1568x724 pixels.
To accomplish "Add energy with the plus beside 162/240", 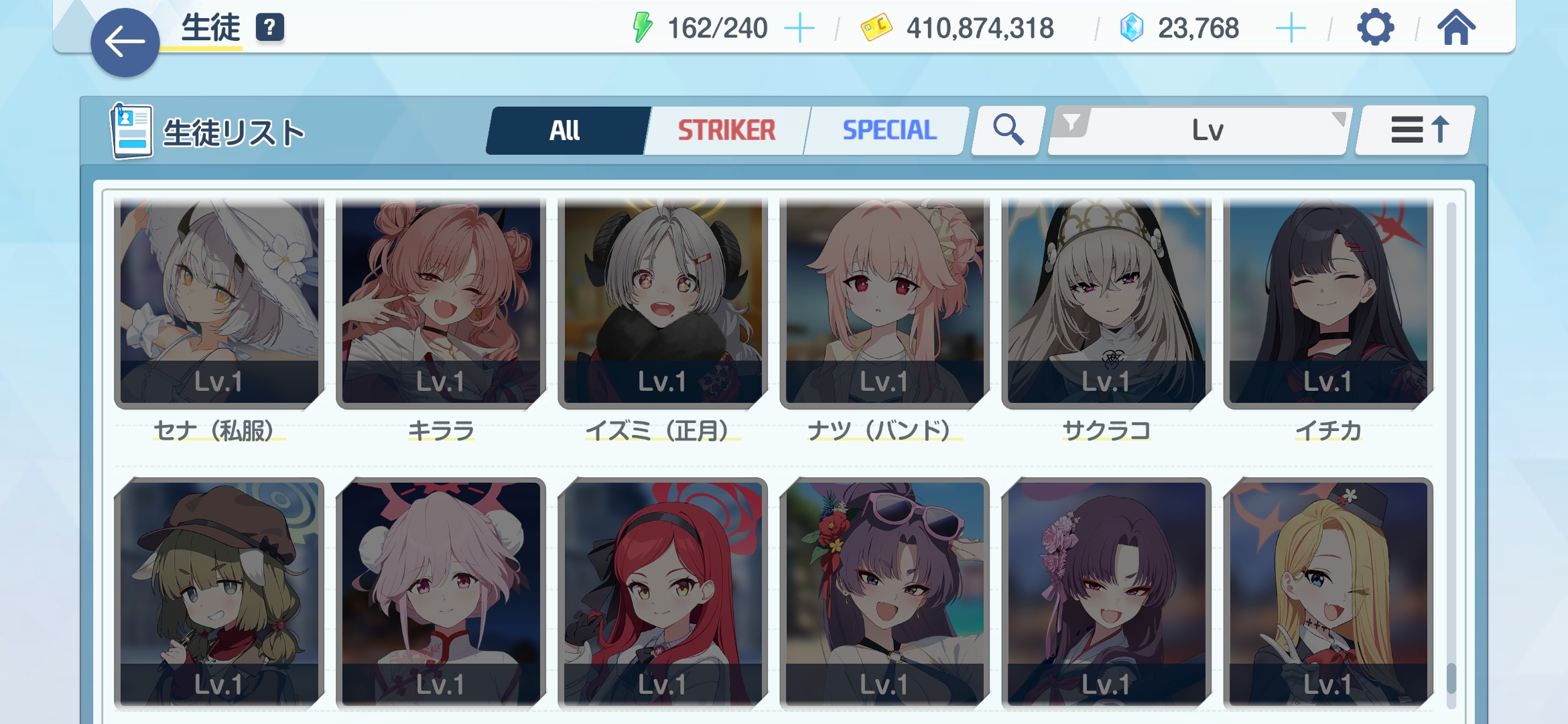I will click(x=799, y=28).
